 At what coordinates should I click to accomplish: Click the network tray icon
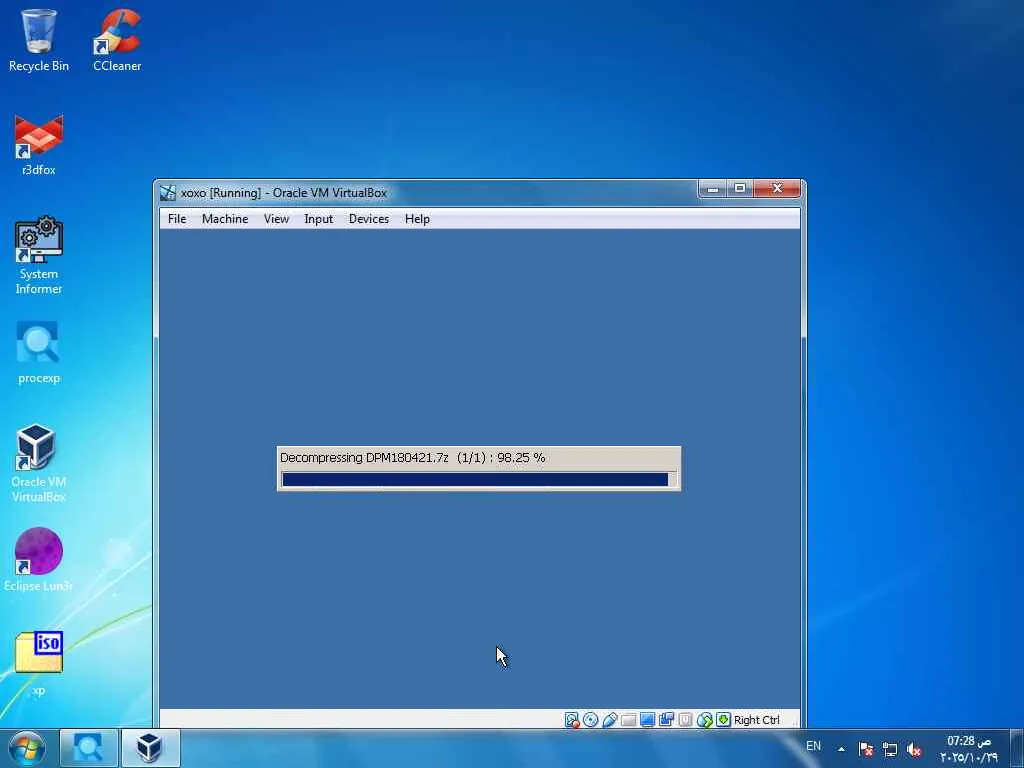coord(889,749)
